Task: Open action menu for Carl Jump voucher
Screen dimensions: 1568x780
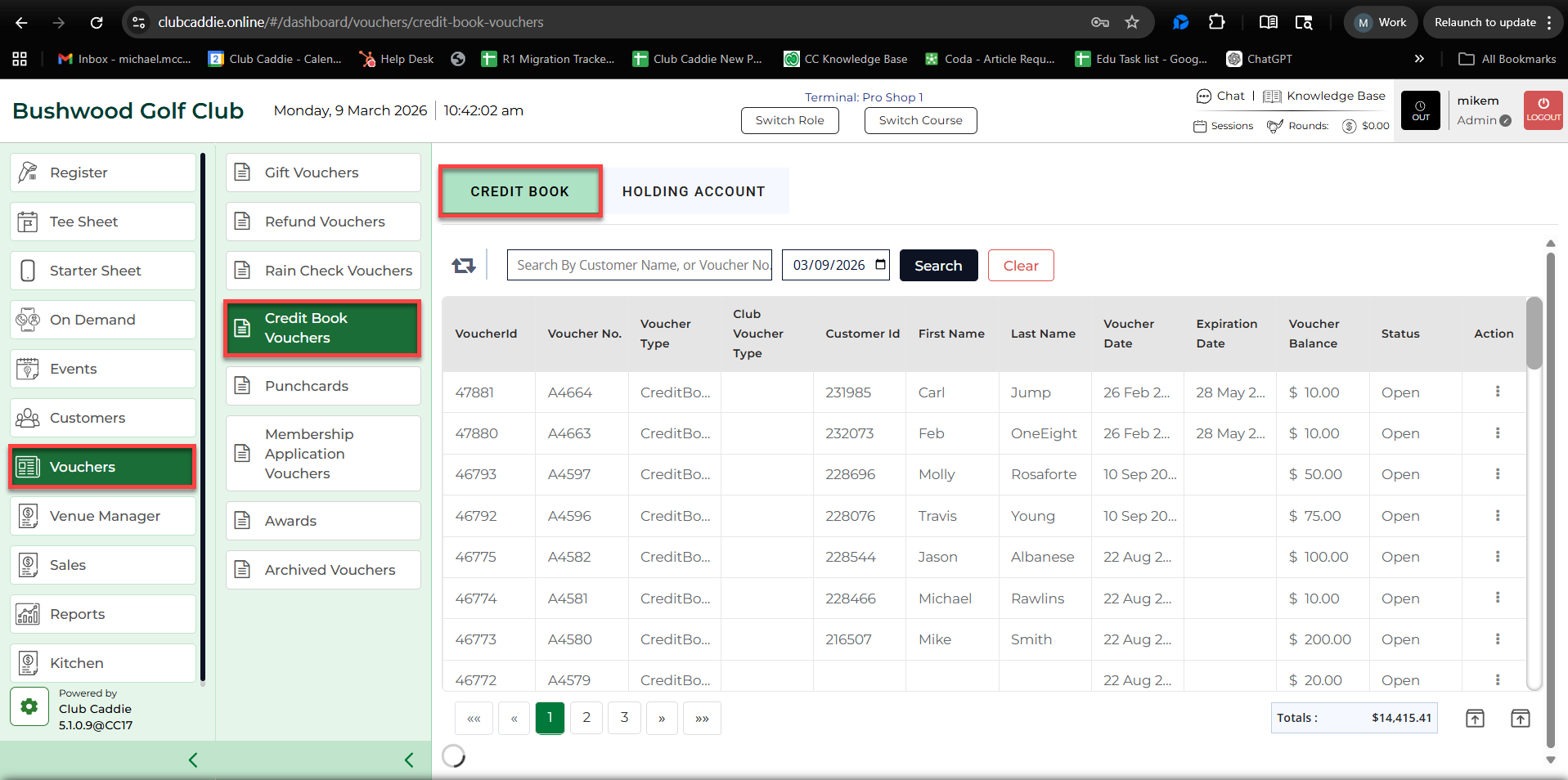Action: [x=1497, y=392]
